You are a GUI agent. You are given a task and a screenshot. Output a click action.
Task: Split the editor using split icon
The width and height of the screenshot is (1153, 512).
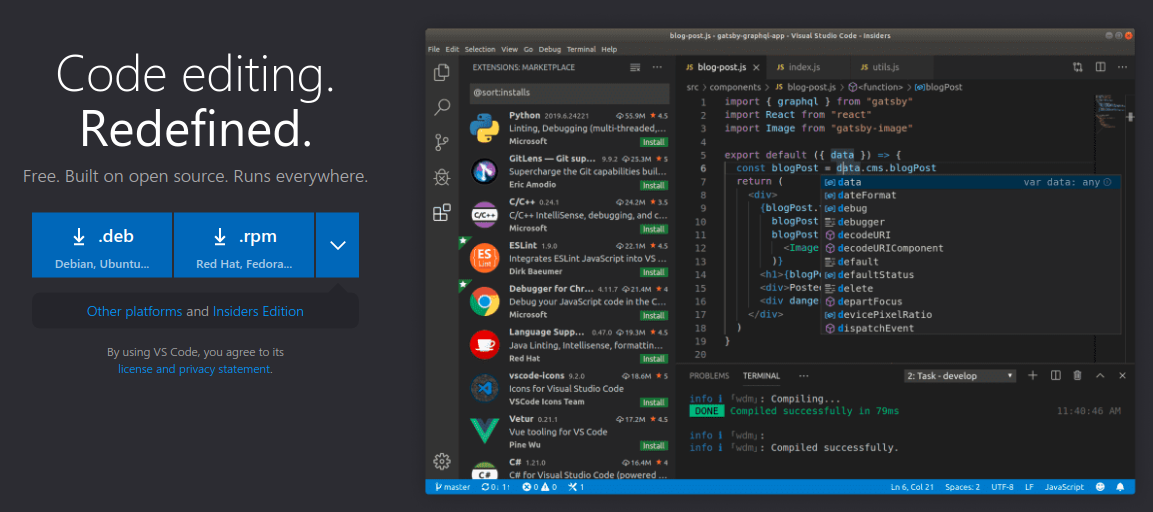1101,67
